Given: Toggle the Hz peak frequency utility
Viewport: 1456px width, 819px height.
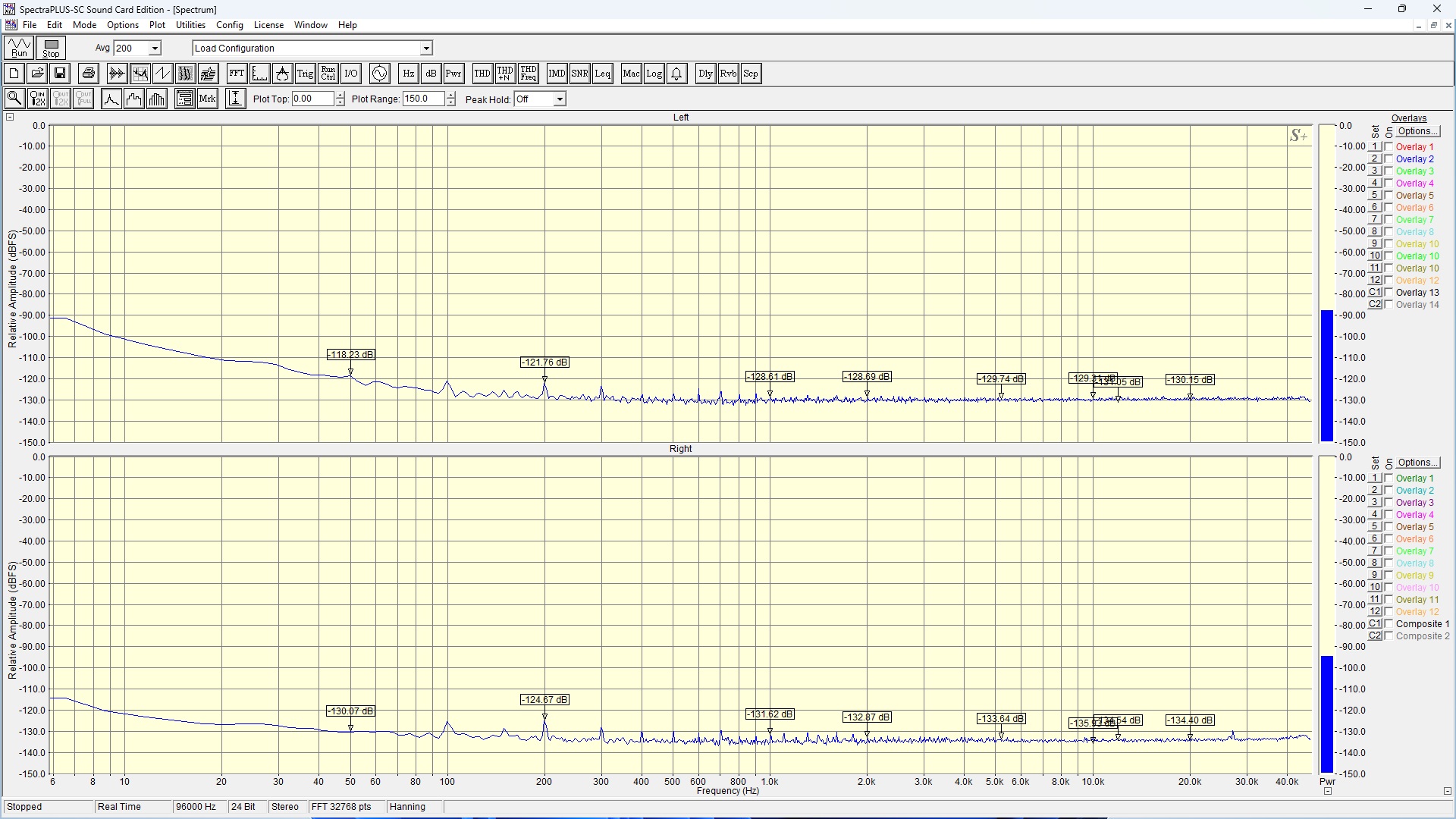Looking at the screenshot, I should pos(408,74).
